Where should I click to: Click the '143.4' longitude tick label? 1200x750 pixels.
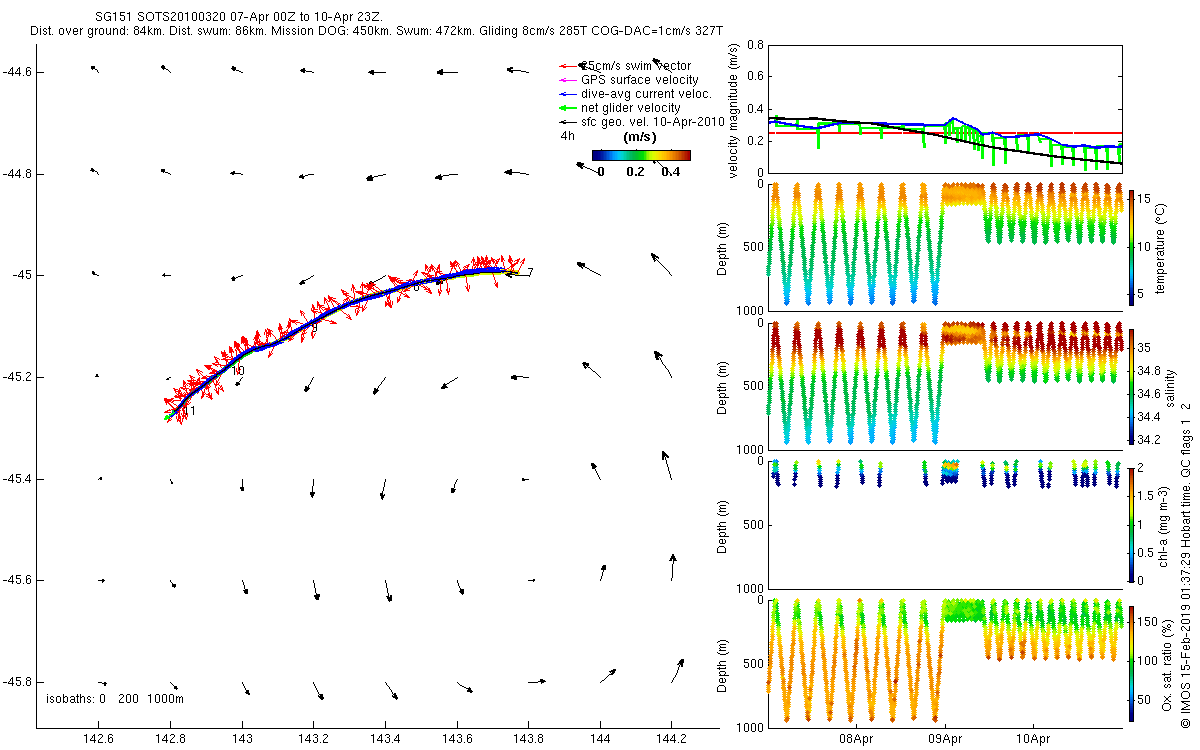(x=385, y=738)
